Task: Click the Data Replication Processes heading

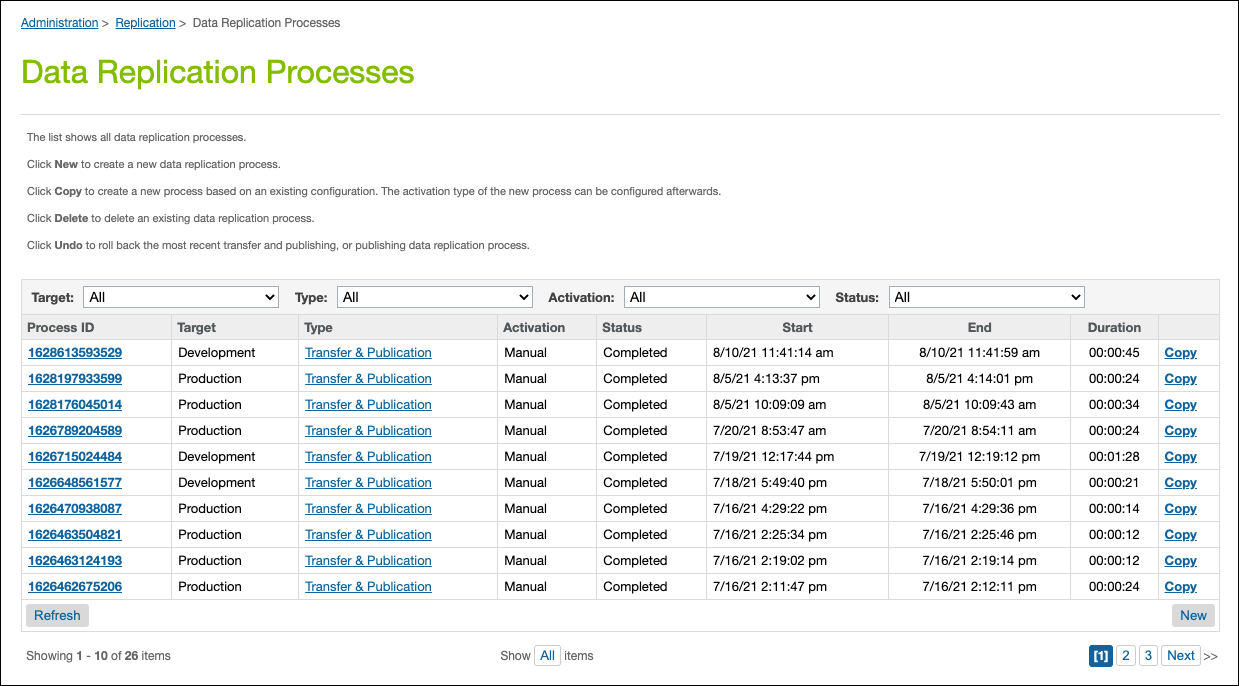Action: 218,72
